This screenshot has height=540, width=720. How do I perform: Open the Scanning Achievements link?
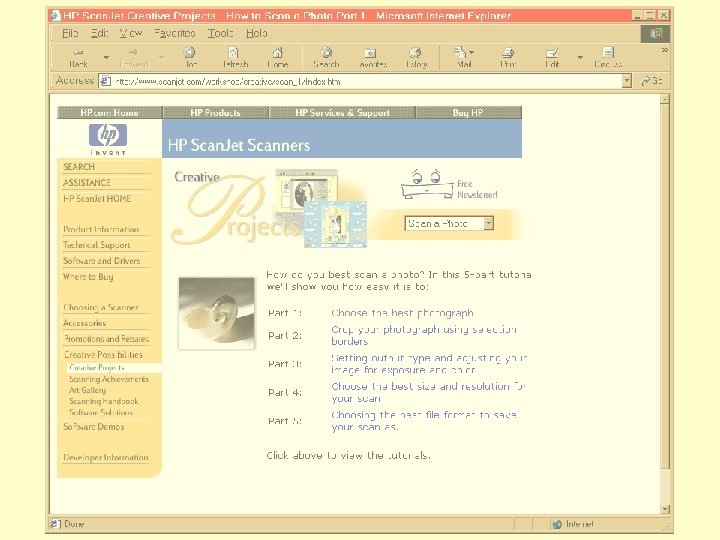click(109, 379)
